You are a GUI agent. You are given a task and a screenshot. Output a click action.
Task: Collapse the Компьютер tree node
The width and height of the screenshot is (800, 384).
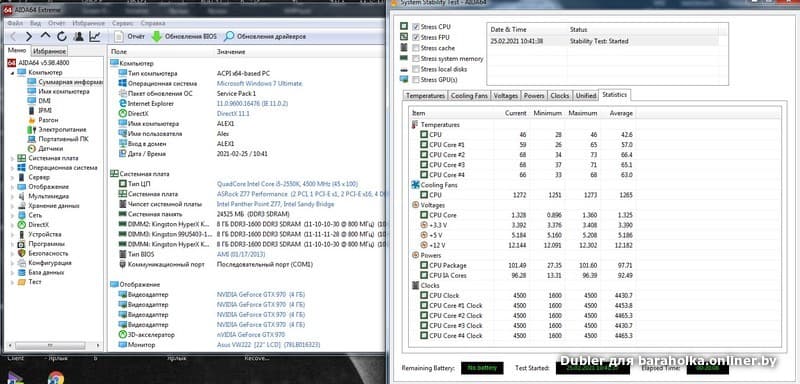tap(12, 72)
